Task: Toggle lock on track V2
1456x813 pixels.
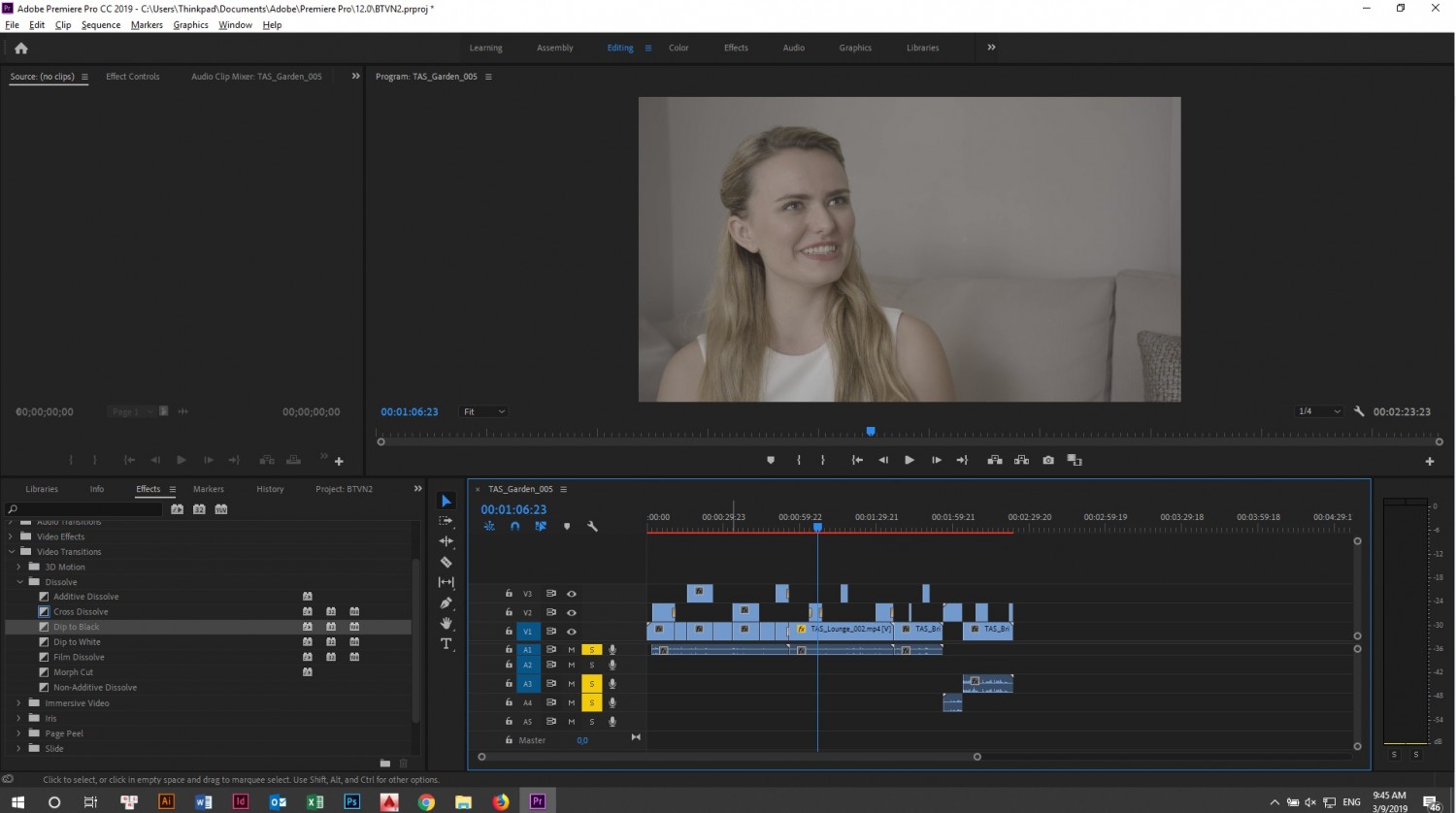Action: (x=509, y=613)
